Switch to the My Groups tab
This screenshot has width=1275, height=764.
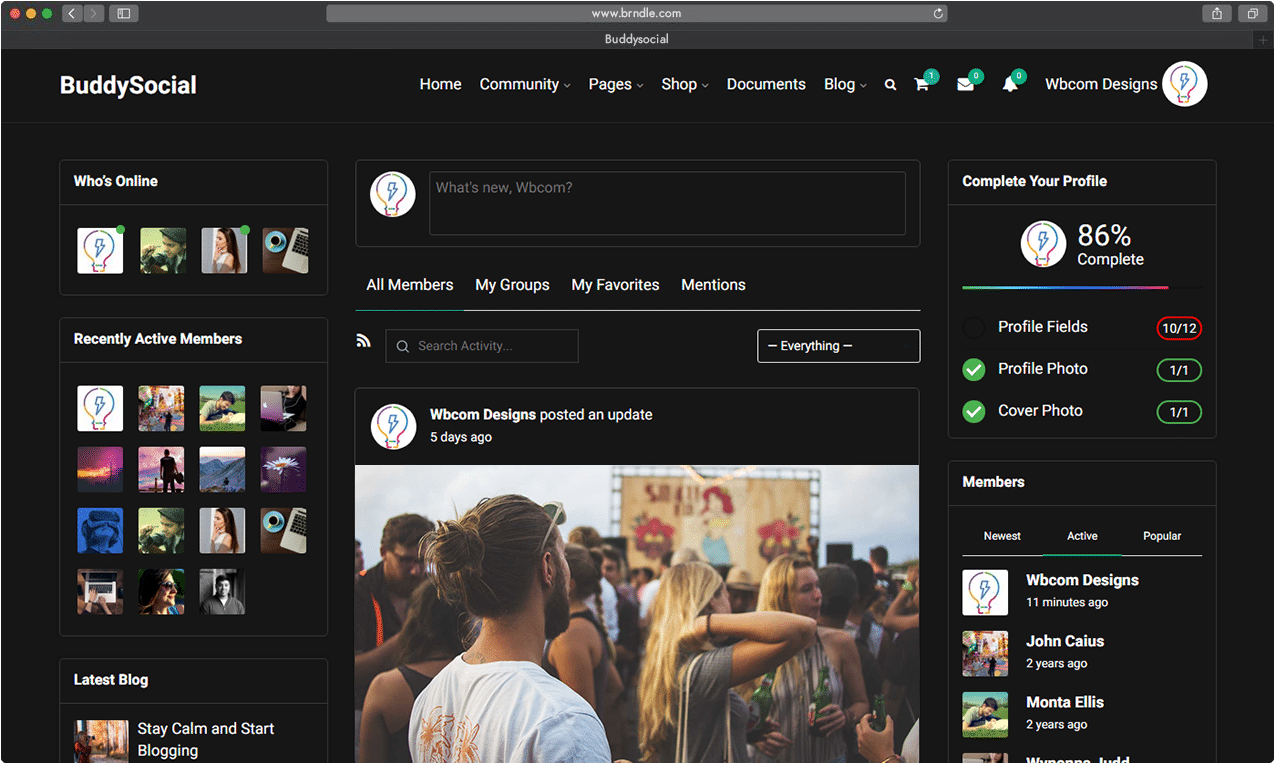512,285
